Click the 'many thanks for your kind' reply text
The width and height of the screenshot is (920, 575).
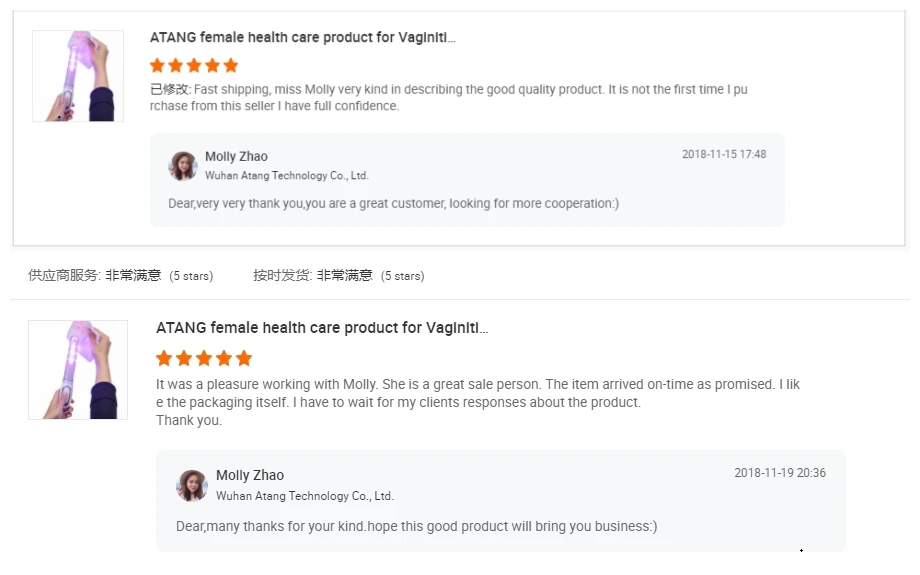416,526
